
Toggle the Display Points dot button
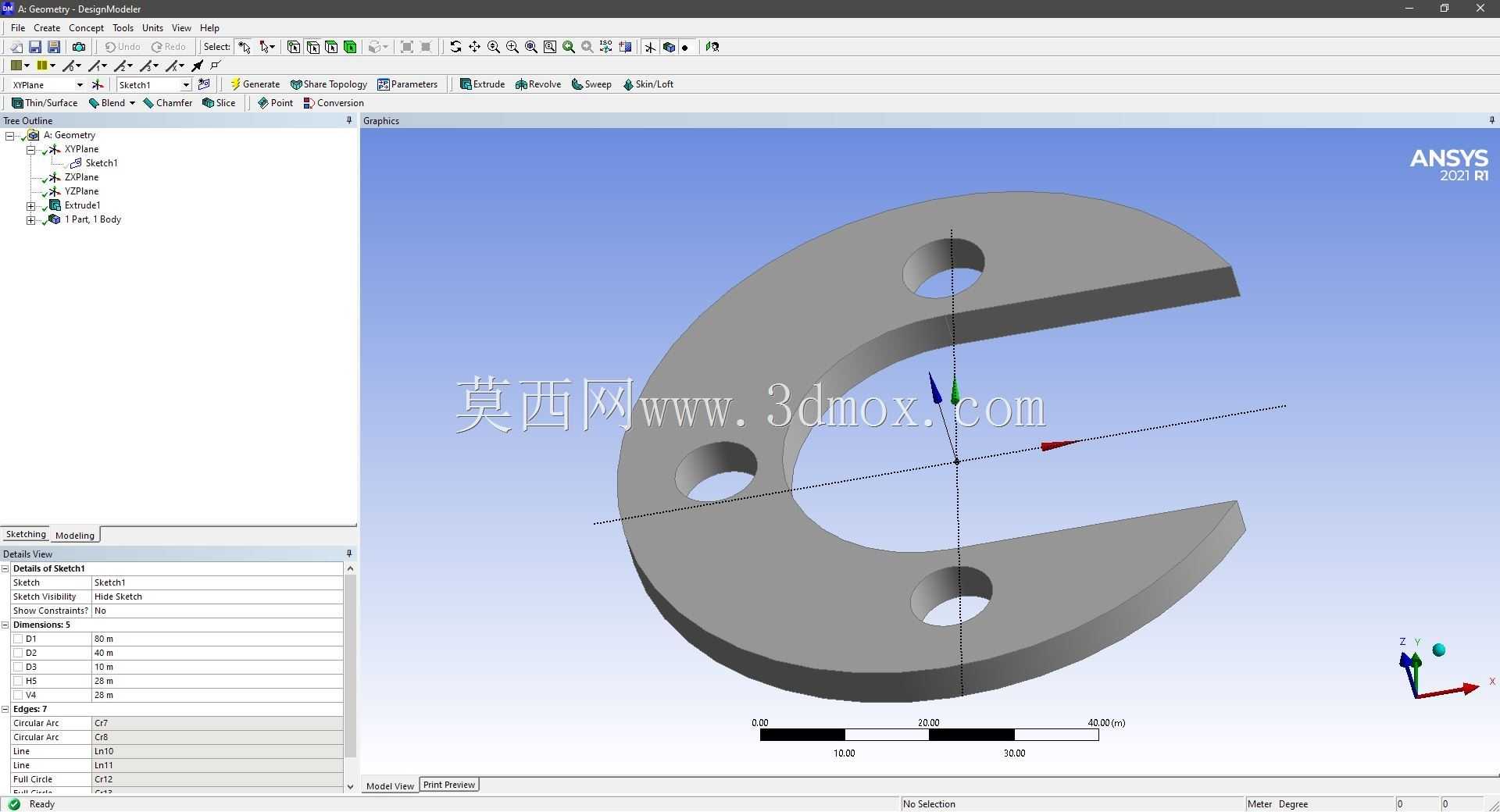[685, 47]
